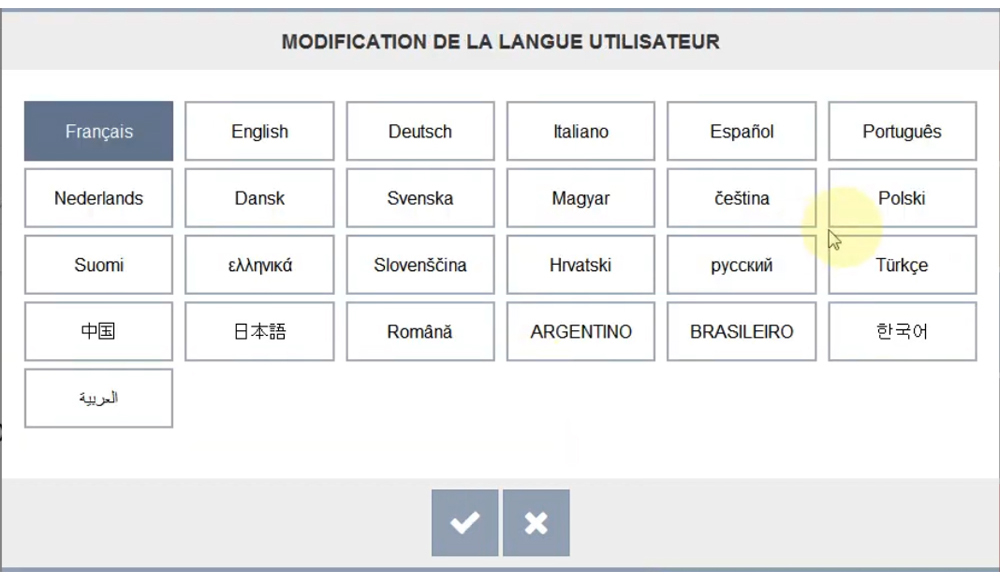The height and width of the screenshot is (580, 1000).
Task: Select the Arabic العربية language option
Action: pos(99,398)
